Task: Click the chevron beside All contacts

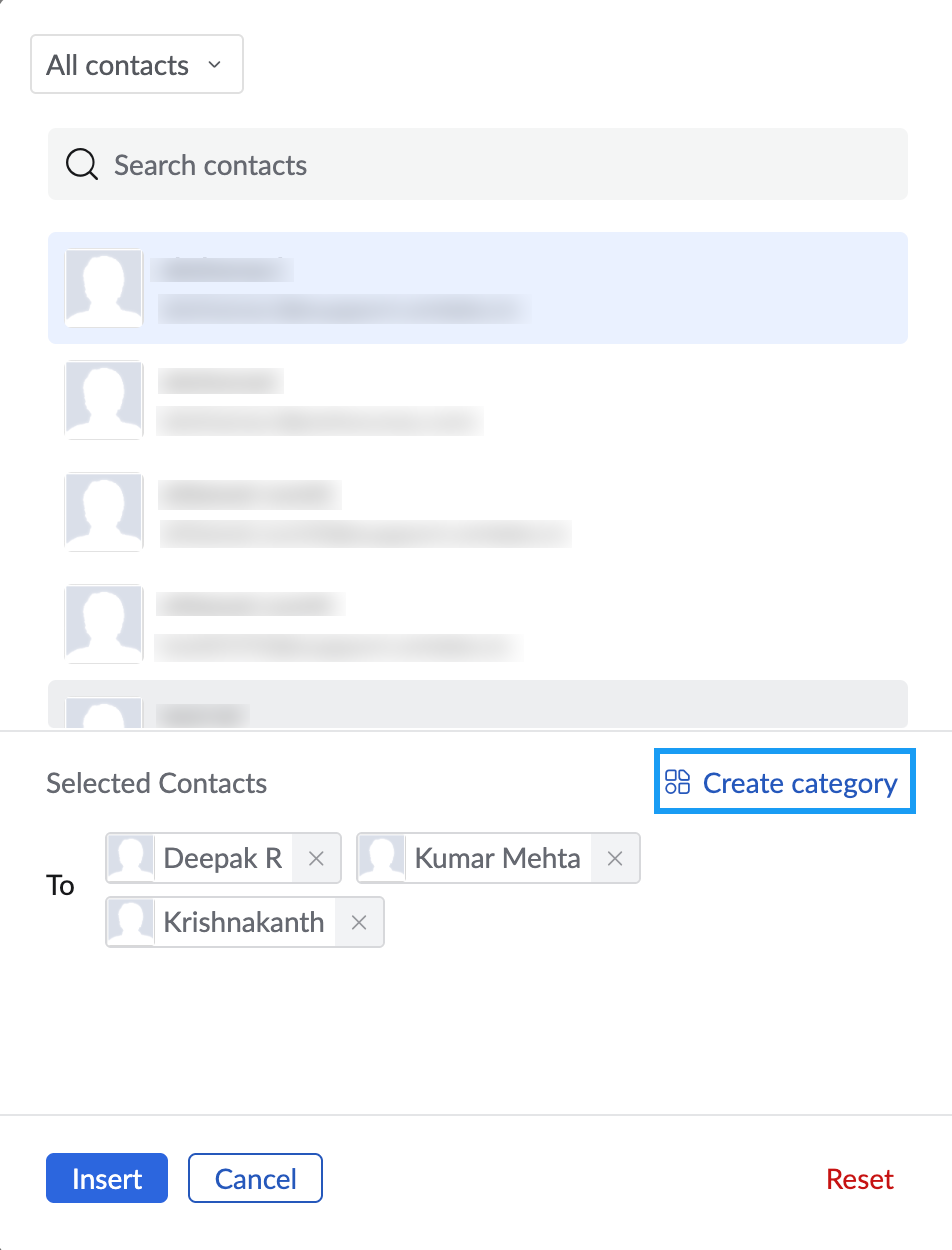Action: 214,66
